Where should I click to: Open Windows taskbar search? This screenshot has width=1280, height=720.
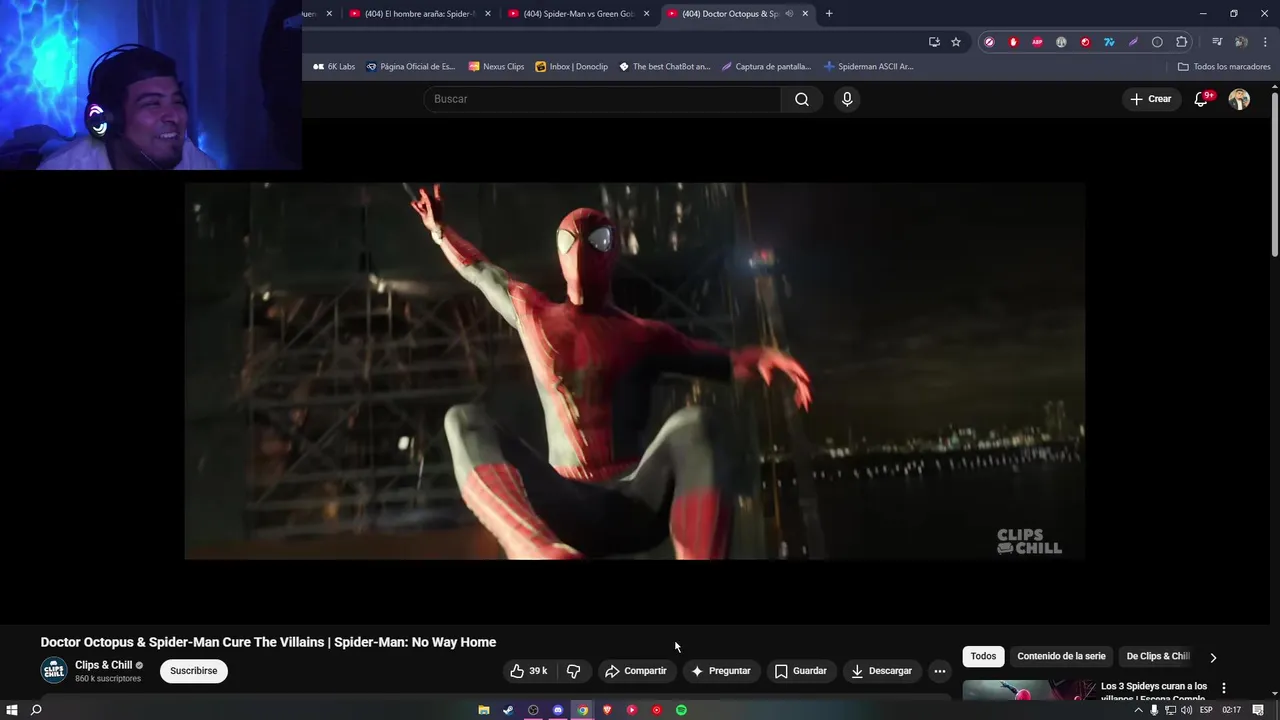click(36, 710)
